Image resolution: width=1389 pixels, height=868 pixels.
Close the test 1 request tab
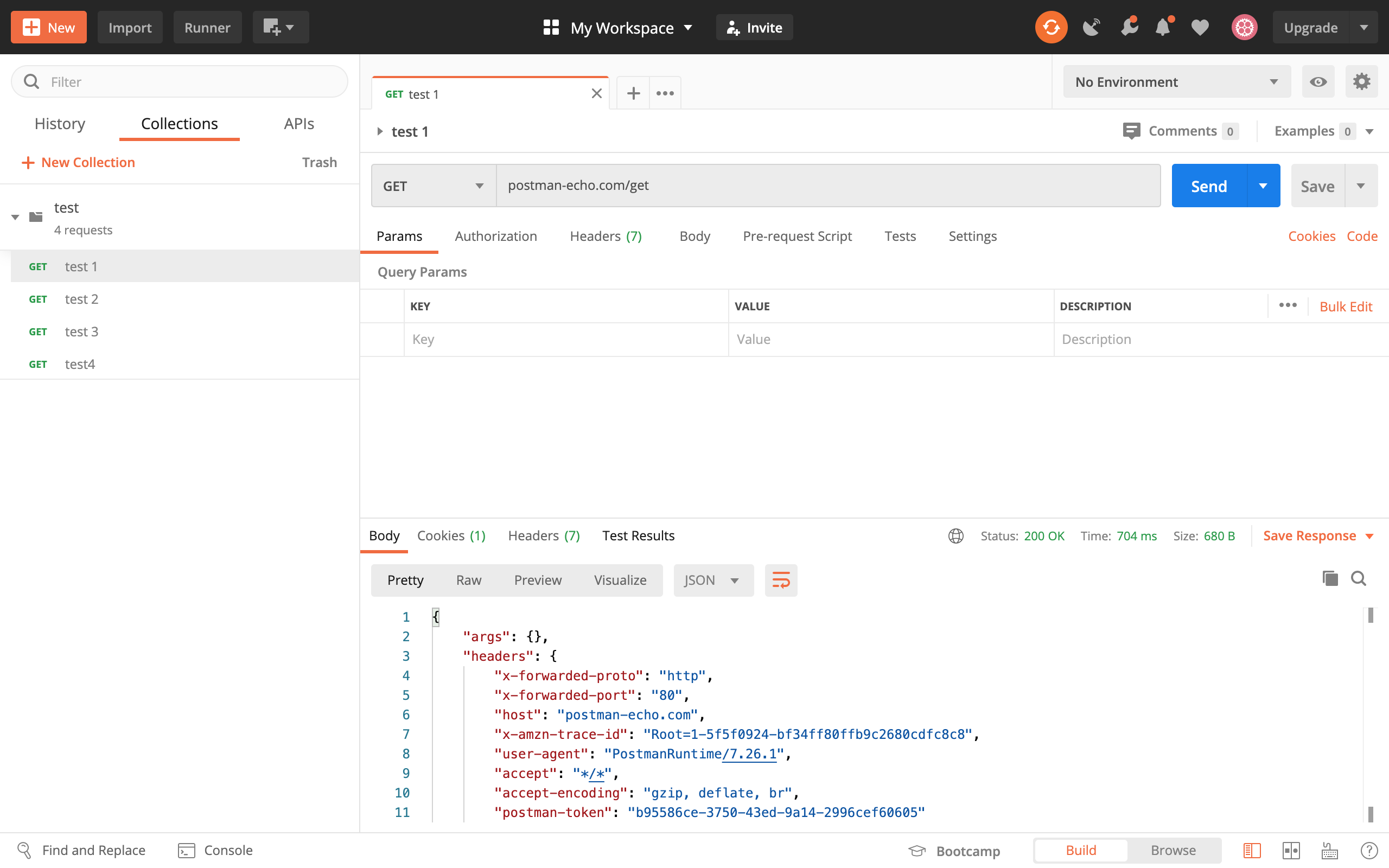[596, 93]
